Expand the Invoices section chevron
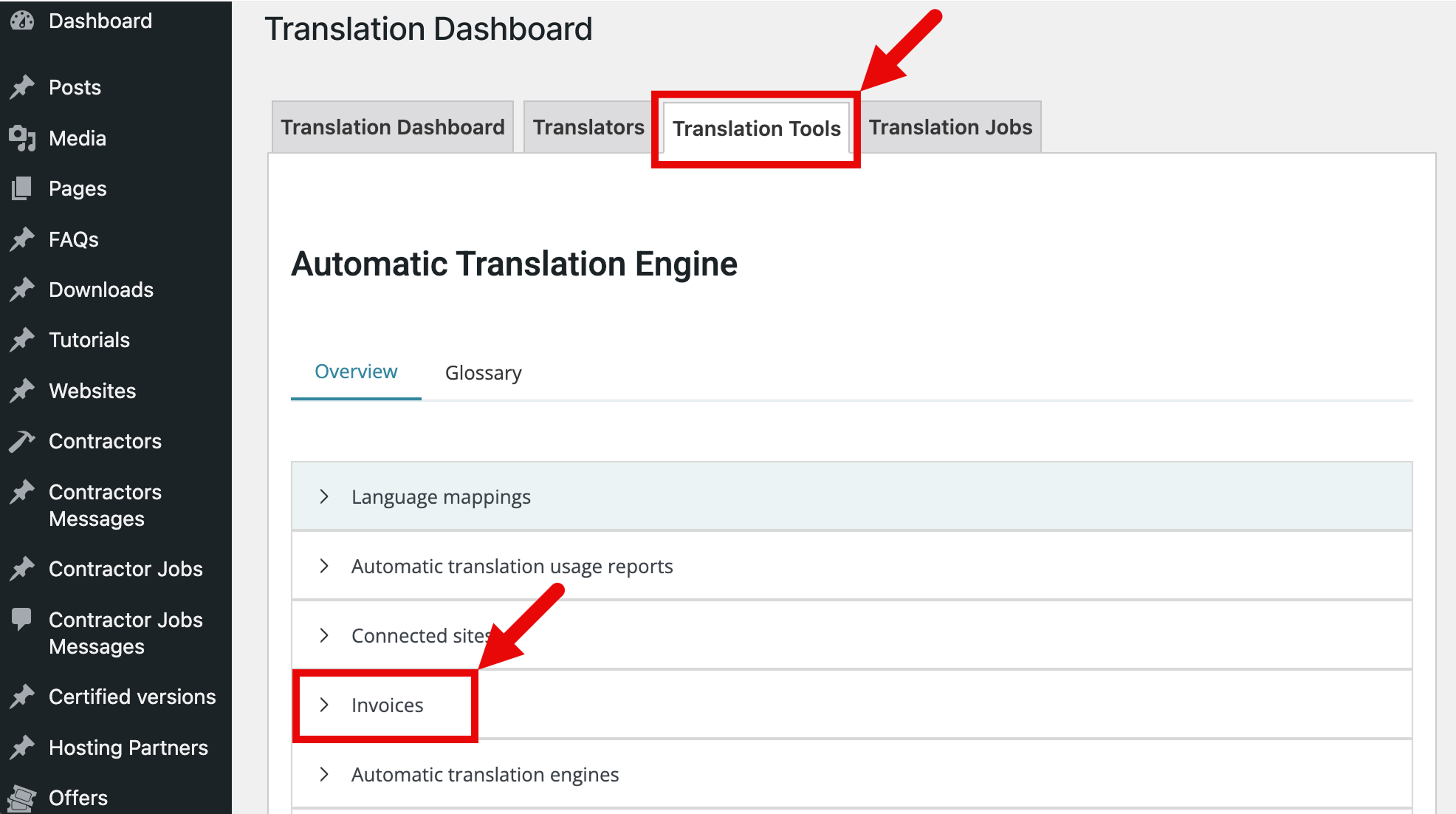The width and height of the screenshot is (1456, 814). [323, 705]
